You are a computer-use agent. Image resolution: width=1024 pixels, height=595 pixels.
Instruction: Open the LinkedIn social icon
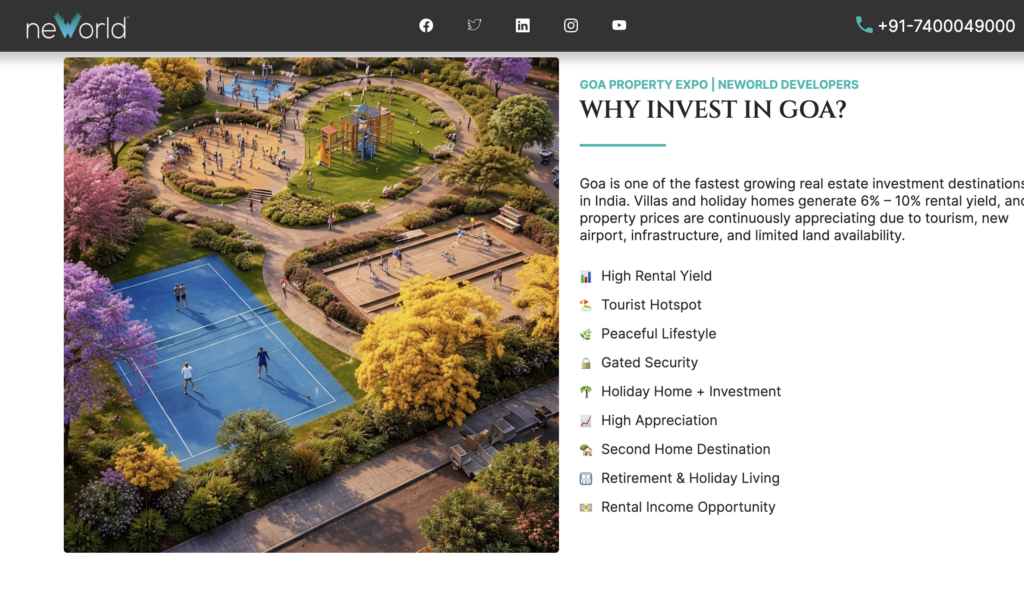pyautogui.click(x=522, y=26)
